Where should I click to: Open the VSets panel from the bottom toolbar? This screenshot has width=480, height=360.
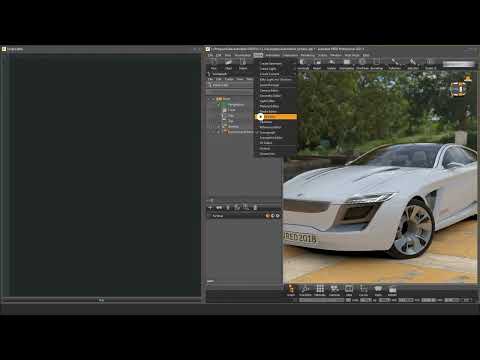[378, 290]
